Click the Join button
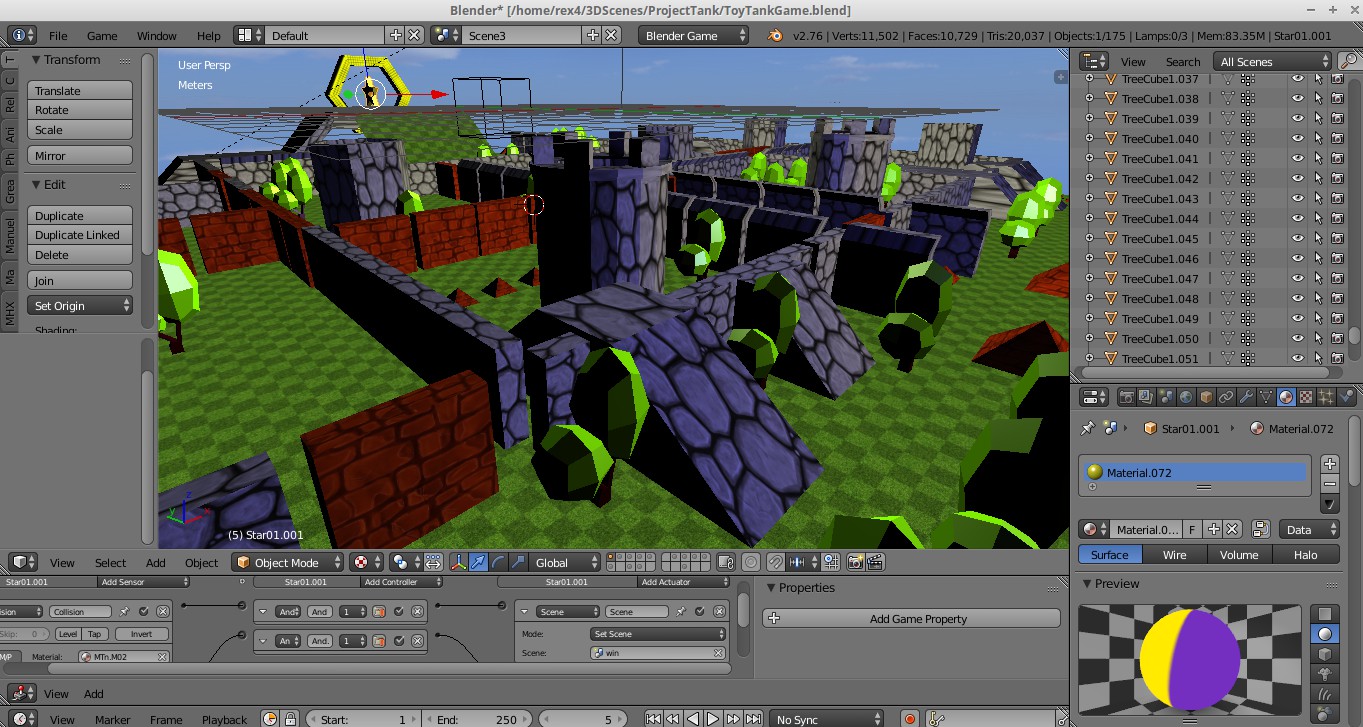 80,281
